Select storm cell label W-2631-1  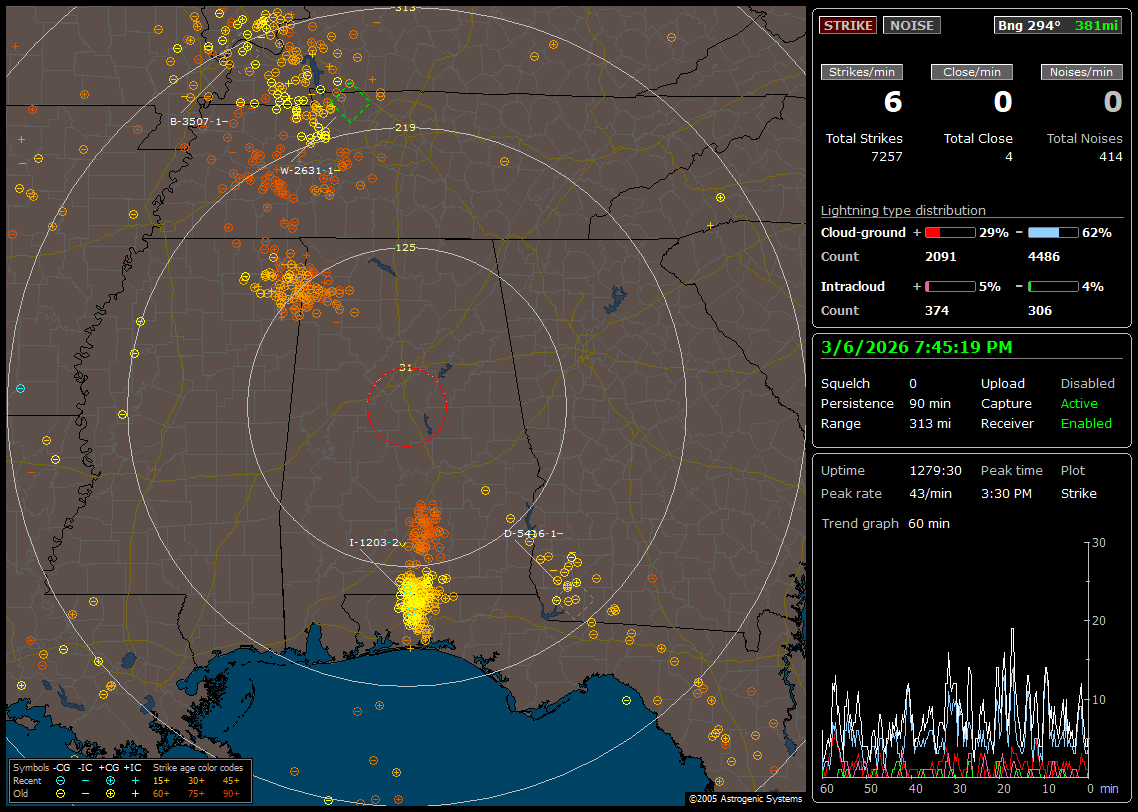click(307, 170)
